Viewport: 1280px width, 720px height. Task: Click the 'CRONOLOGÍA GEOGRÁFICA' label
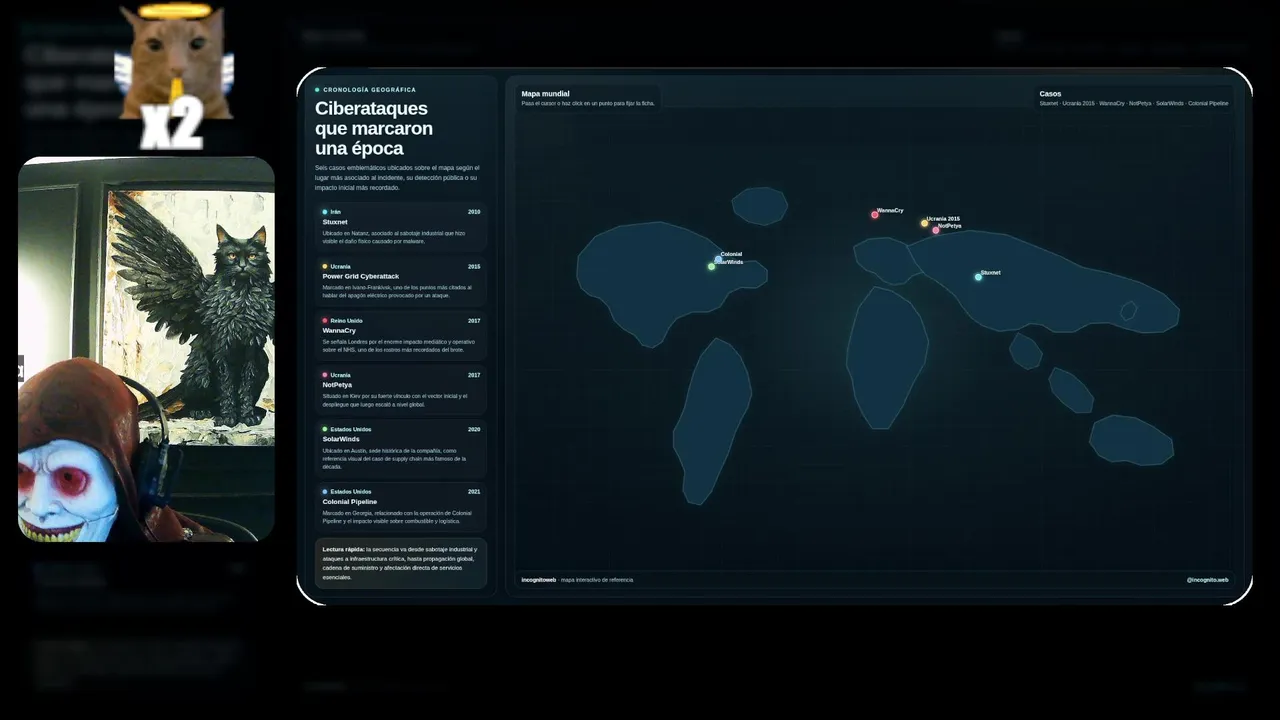click(x=369, y=90)
